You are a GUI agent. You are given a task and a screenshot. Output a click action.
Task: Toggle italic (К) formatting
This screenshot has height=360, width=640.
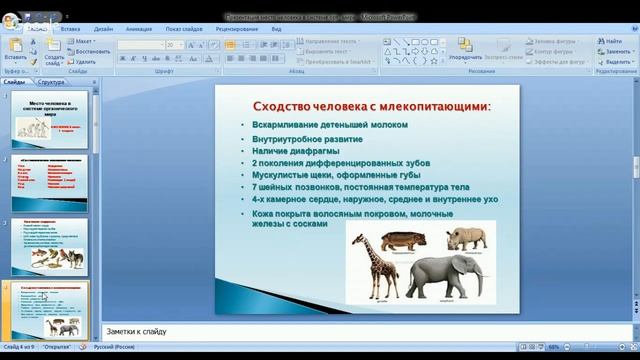[133, 59]
